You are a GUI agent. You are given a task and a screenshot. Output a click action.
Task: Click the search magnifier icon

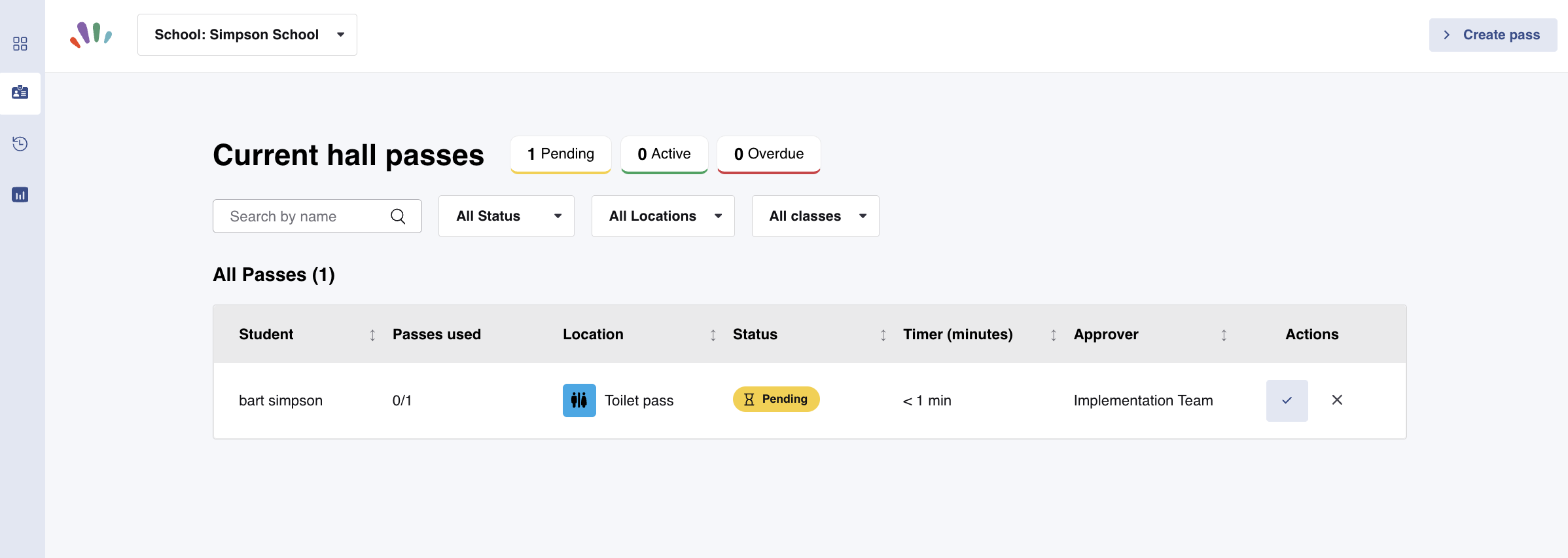(398, 216)
